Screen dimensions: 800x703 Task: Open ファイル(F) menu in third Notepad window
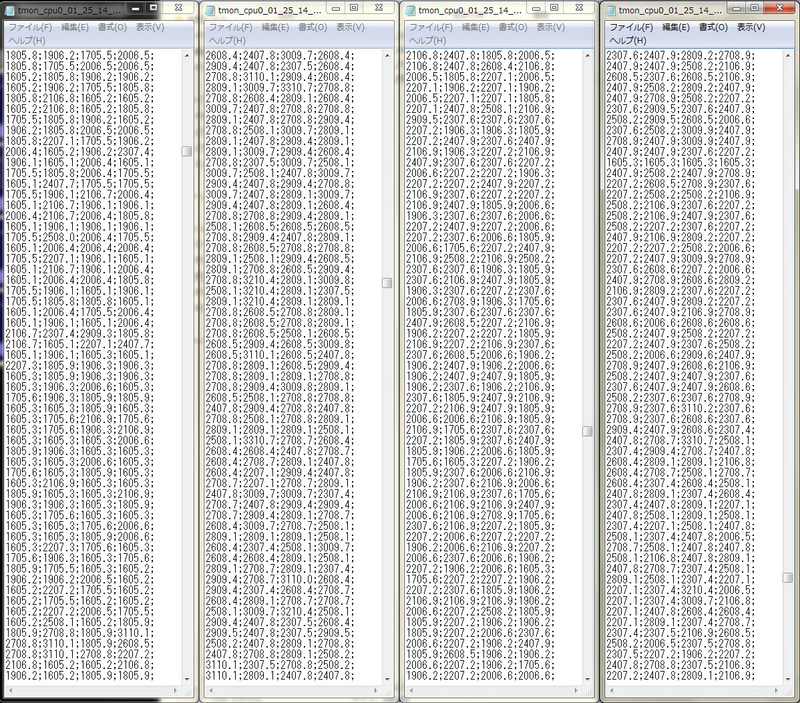point(431,27)
